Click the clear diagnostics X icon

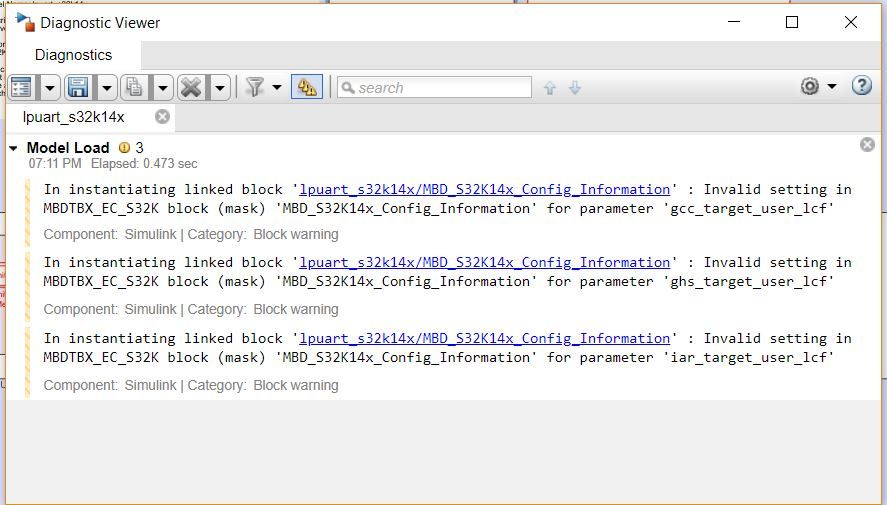click(x=191, y=88)
